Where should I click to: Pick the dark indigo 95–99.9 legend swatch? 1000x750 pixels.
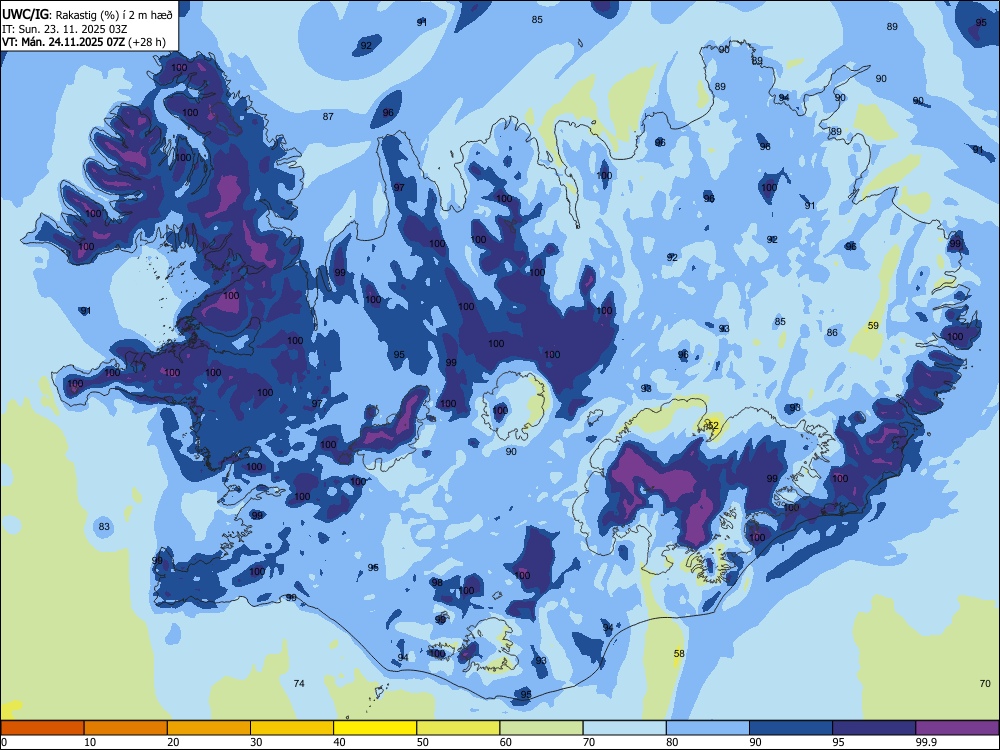click(874, 728)
